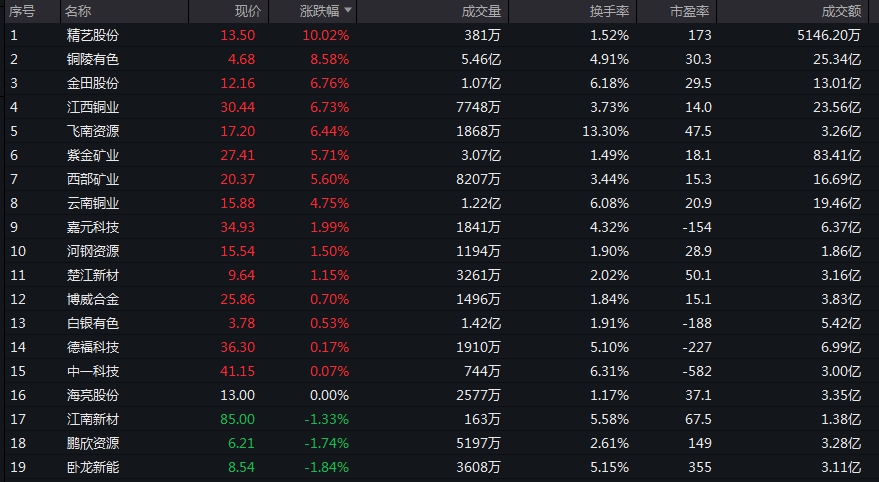879x482 pixels.
Task: Select stock 白银有色
Action: (93, 323)
